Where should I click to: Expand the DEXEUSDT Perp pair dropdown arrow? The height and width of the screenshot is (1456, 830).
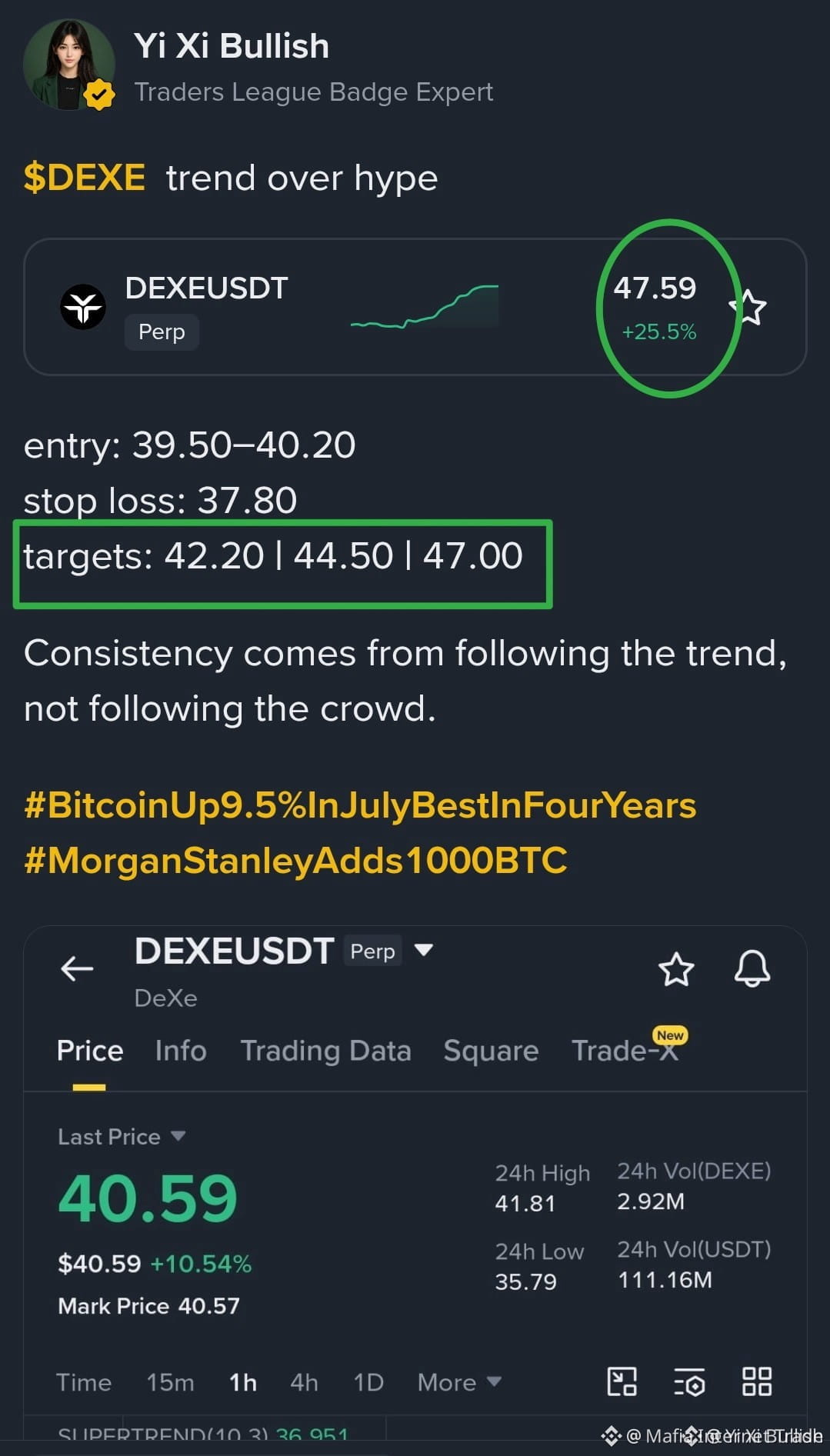pyautogui.click(x=423, y=950)
